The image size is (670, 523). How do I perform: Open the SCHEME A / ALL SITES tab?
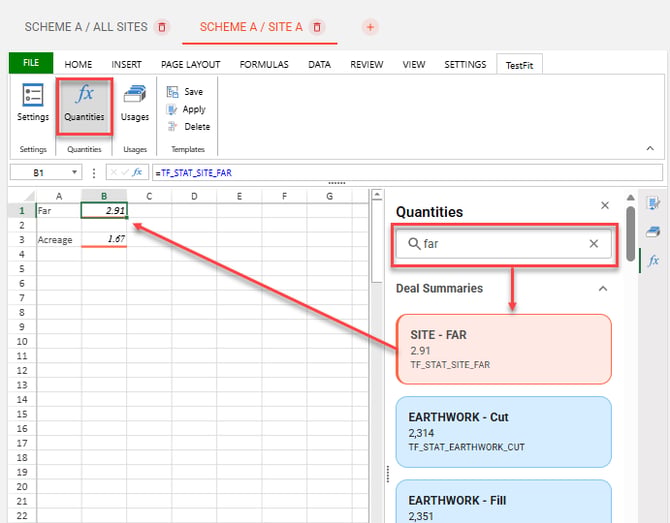coord(86,27)
